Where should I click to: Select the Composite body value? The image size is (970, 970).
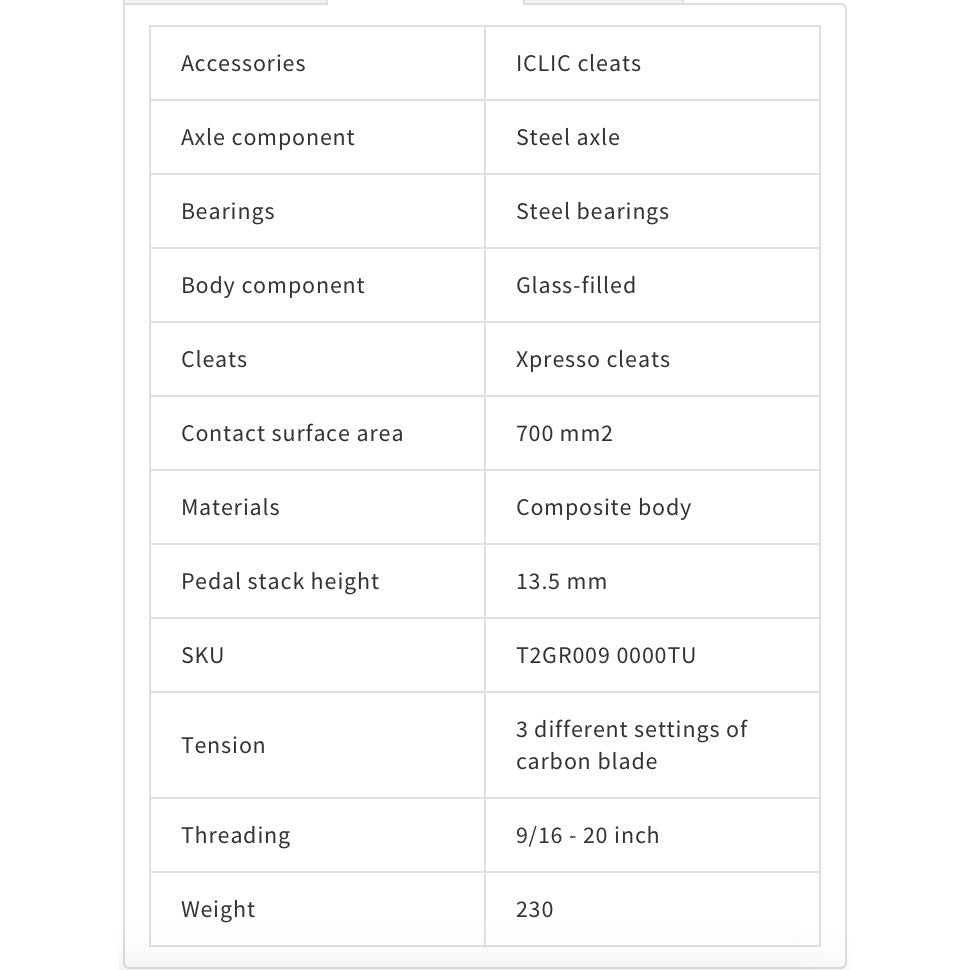coord(603,508)
